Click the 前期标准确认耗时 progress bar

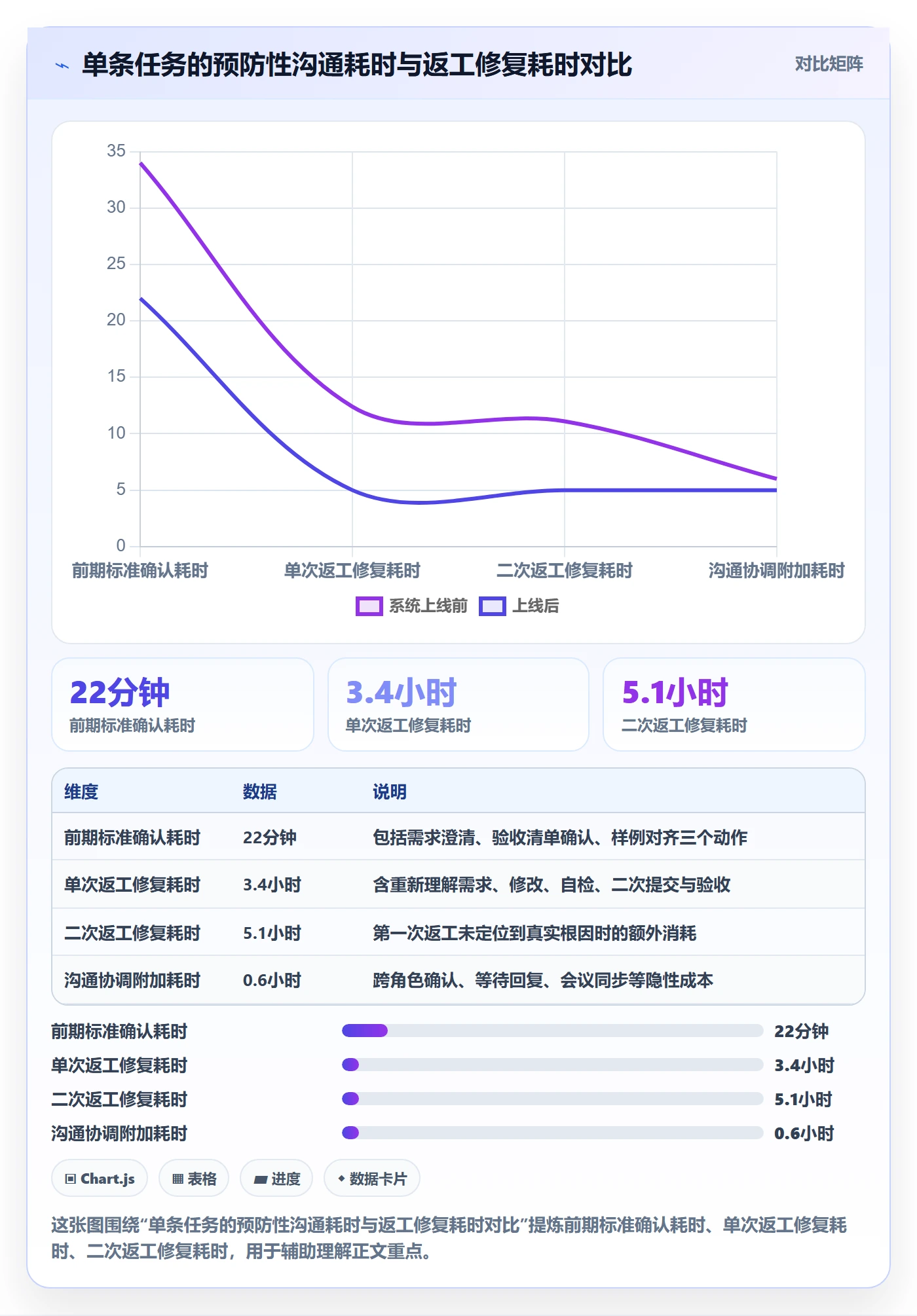pos(552,1031)
